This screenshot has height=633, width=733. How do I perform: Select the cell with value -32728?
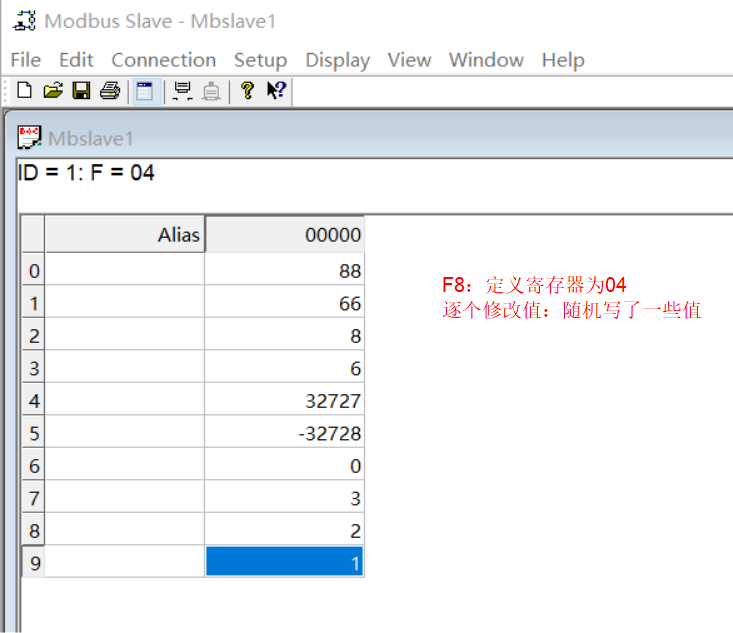coord(285,432)
